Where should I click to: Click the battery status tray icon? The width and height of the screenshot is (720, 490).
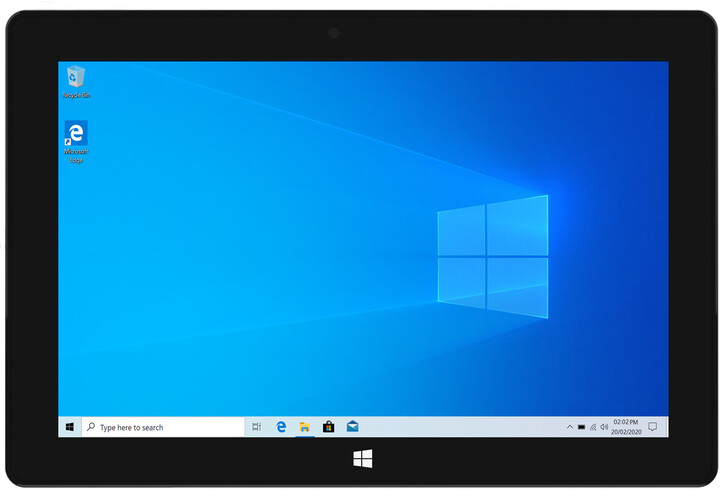[581, 427]
